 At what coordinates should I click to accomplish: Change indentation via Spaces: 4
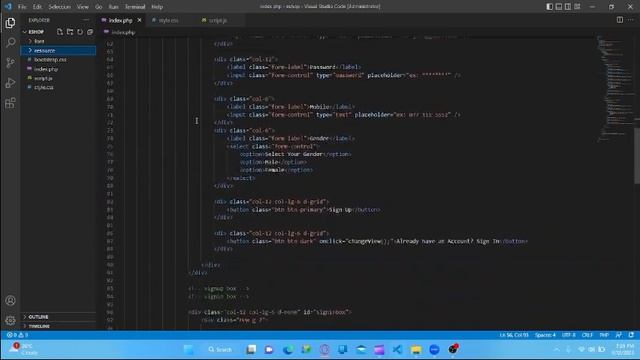(545, 335)
